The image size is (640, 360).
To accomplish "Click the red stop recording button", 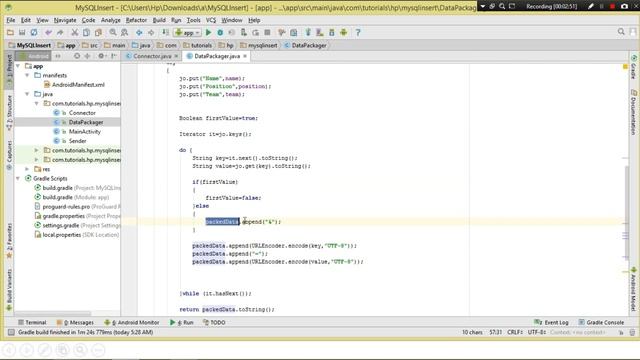I will tap(612, 6).
